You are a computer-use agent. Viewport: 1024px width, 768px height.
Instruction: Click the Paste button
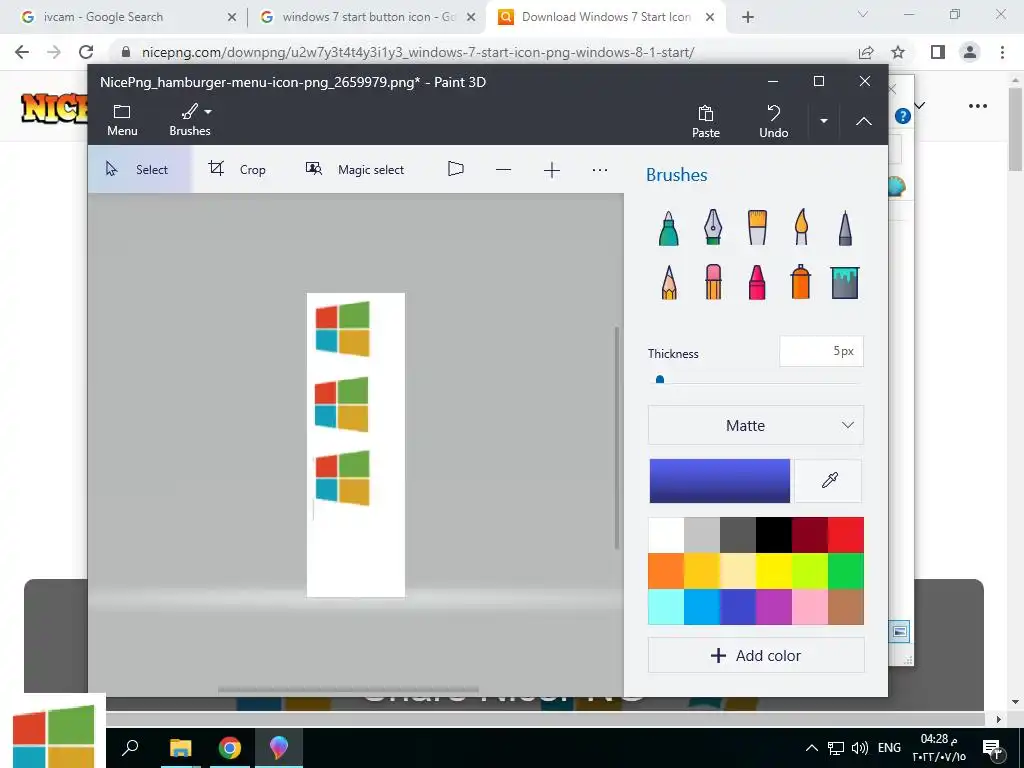[705, 121]
